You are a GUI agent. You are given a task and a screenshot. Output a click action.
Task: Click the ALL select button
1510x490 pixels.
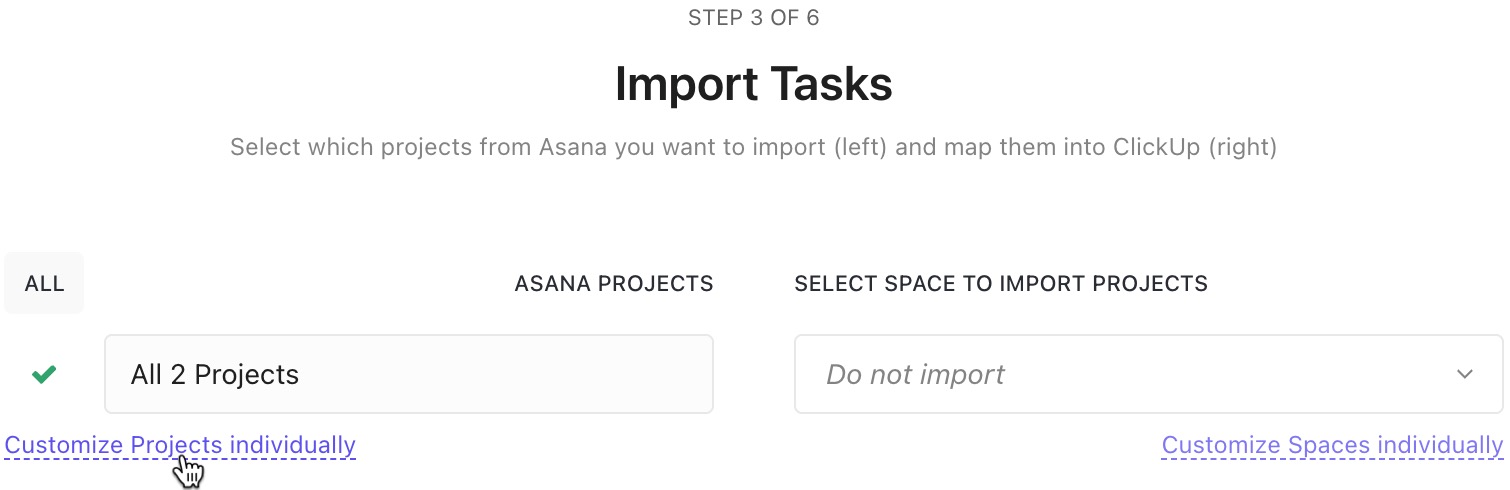pyautogui.click(x=44, y=284)
